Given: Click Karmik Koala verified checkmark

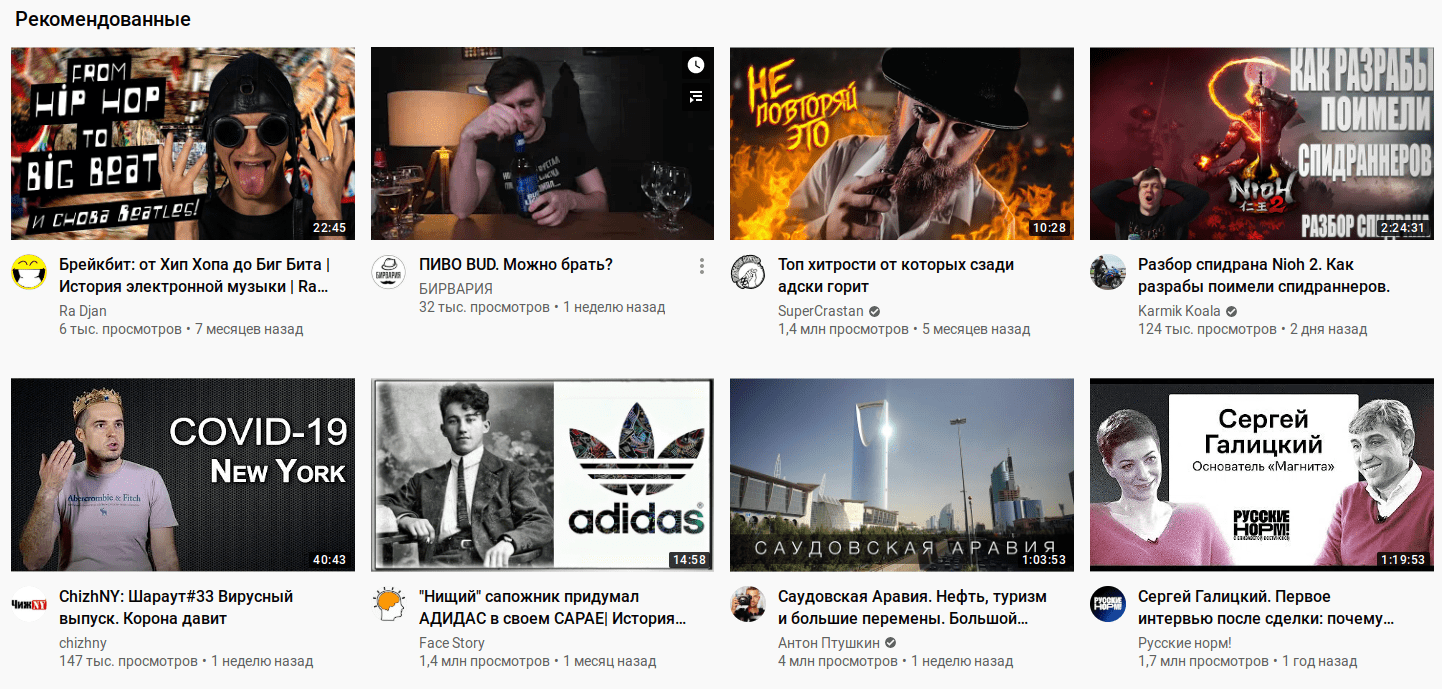Looking at the screenshot, I should [x=1232, y=311].
